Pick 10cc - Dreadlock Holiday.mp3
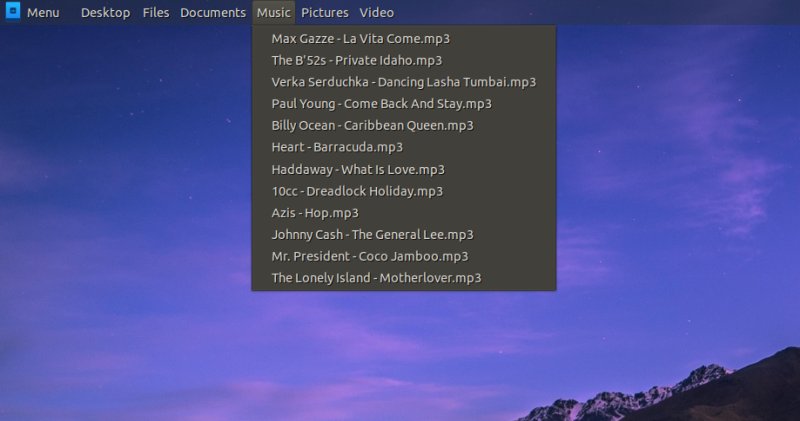Image resolution: width=800 pixels, height=421 pixels. click(357, 191)
